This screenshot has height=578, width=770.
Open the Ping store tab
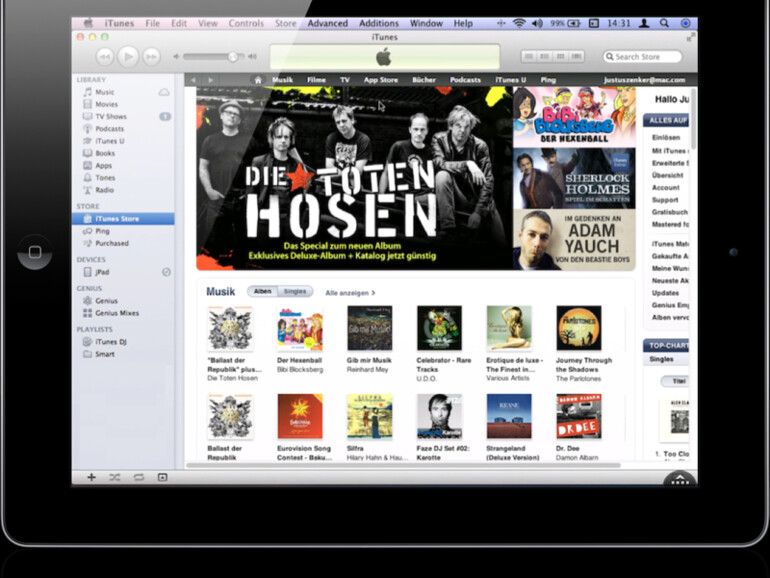pos(548,80)
